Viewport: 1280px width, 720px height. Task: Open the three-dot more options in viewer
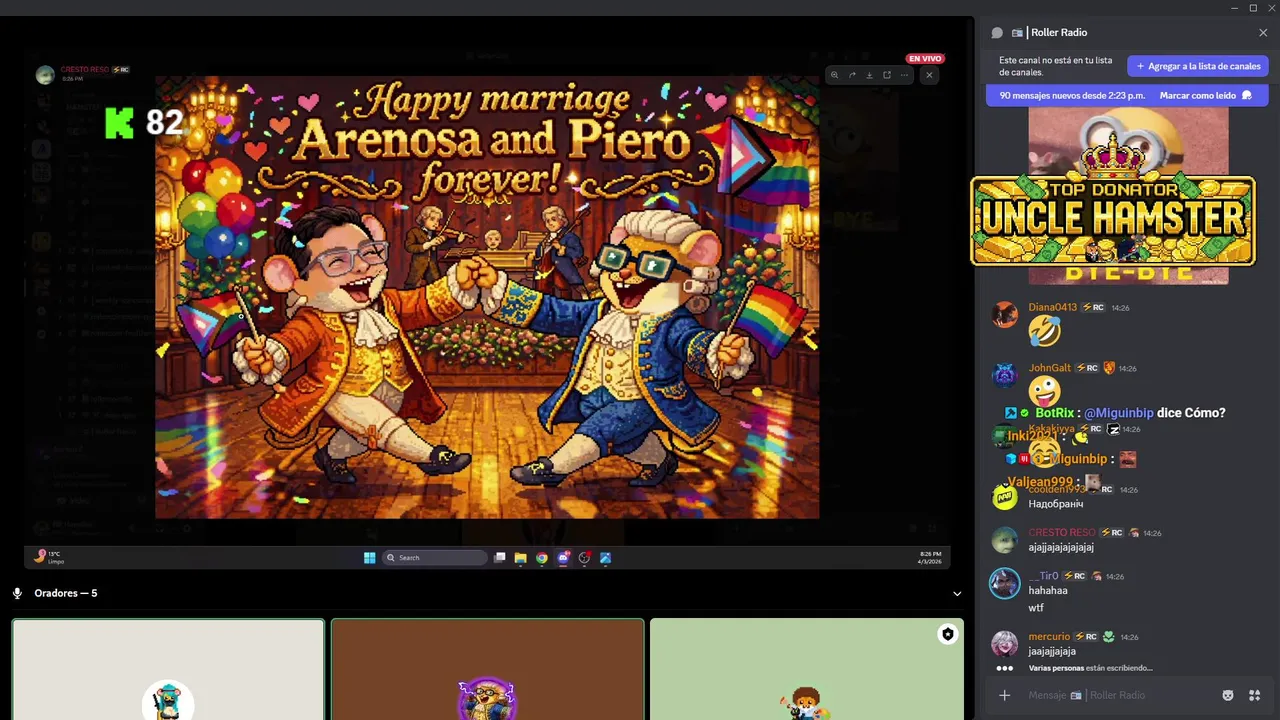click(904, 75)
